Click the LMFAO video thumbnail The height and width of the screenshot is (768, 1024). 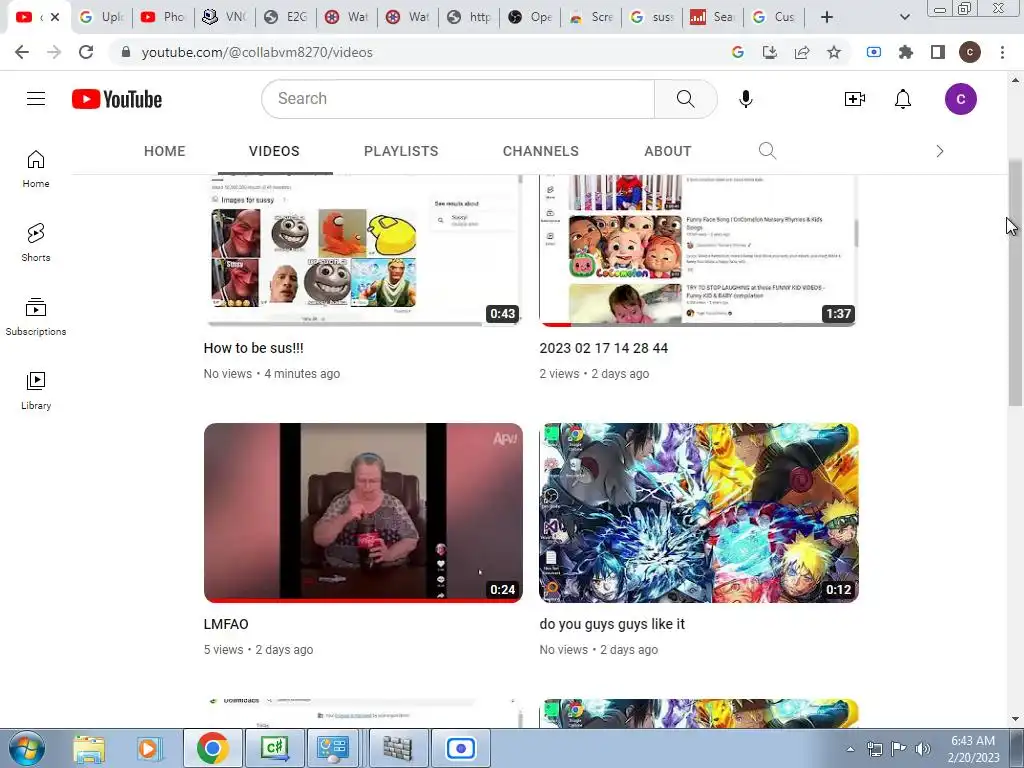tap(363, 513)
